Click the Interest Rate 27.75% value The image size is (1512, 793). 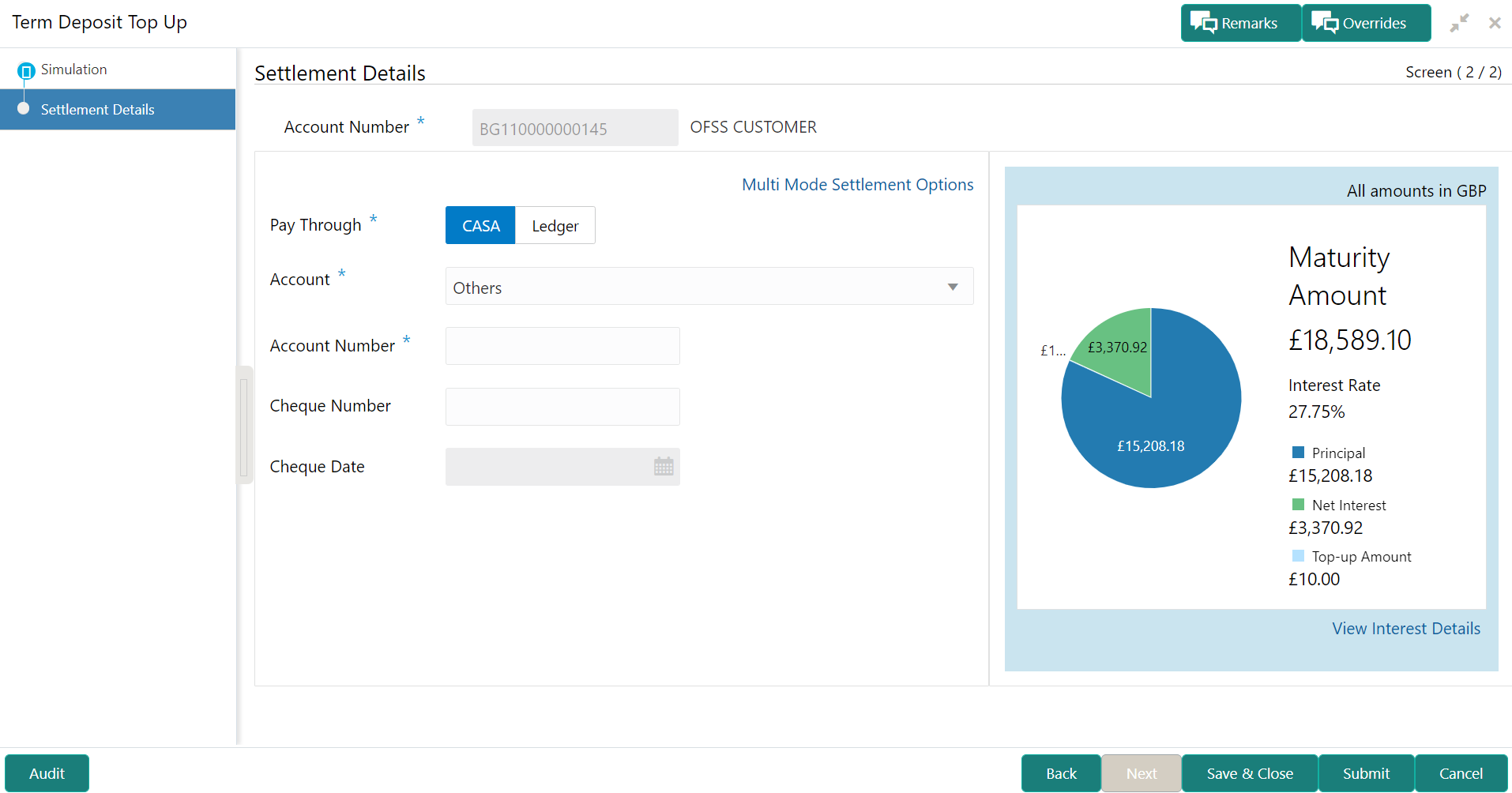pos(1316,412)
